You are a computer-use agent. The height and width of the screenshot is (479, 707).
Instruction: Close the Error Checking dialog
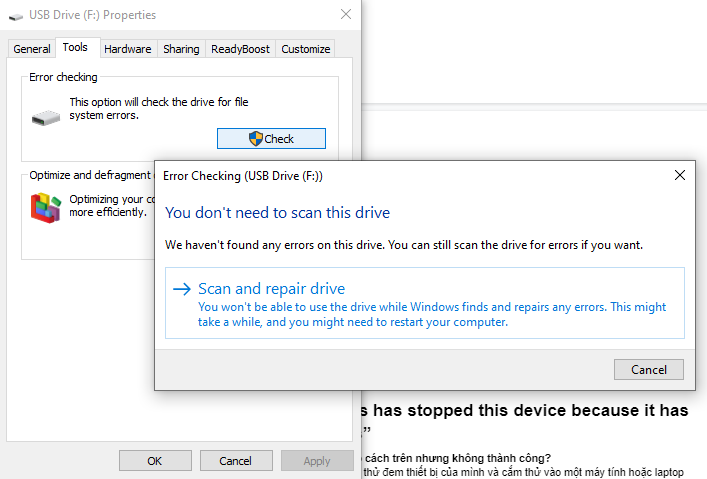click(679, 175)
